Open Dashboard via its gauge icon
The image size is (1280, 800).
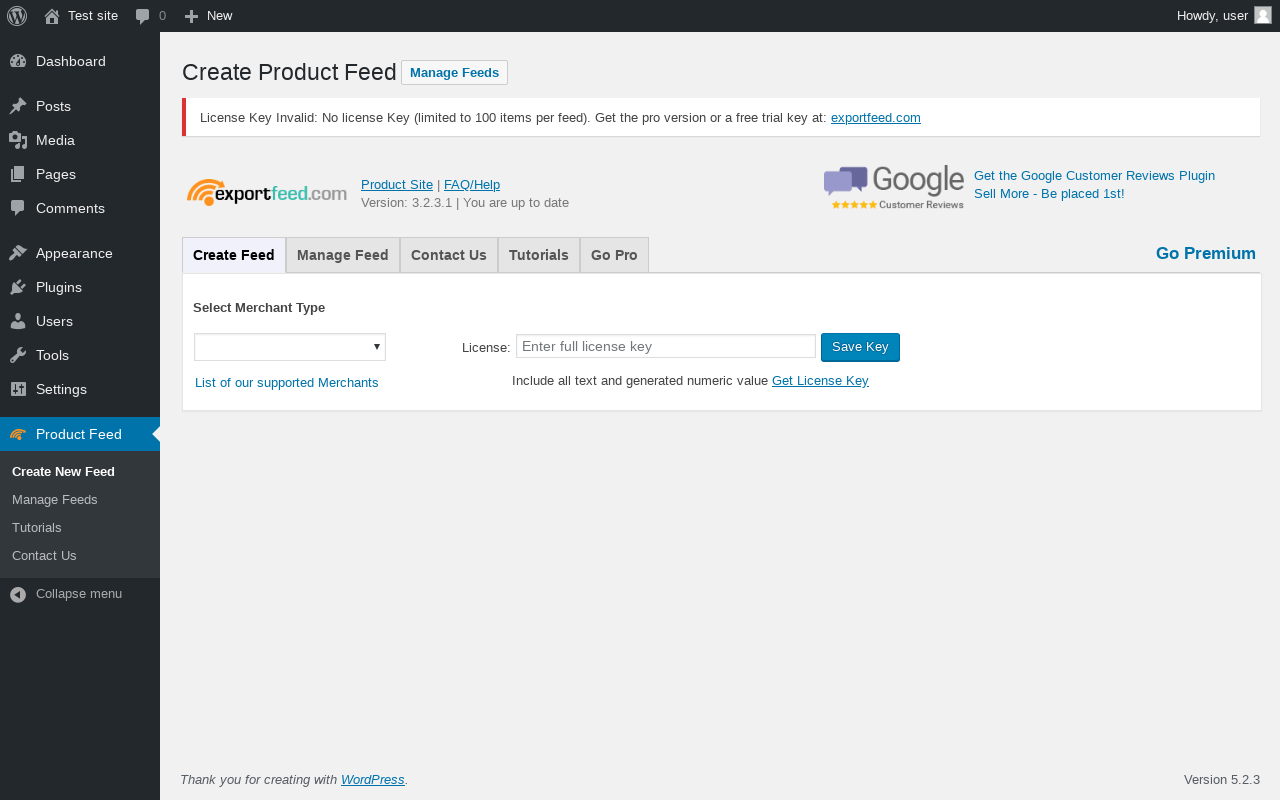click(x=18, y=61)
